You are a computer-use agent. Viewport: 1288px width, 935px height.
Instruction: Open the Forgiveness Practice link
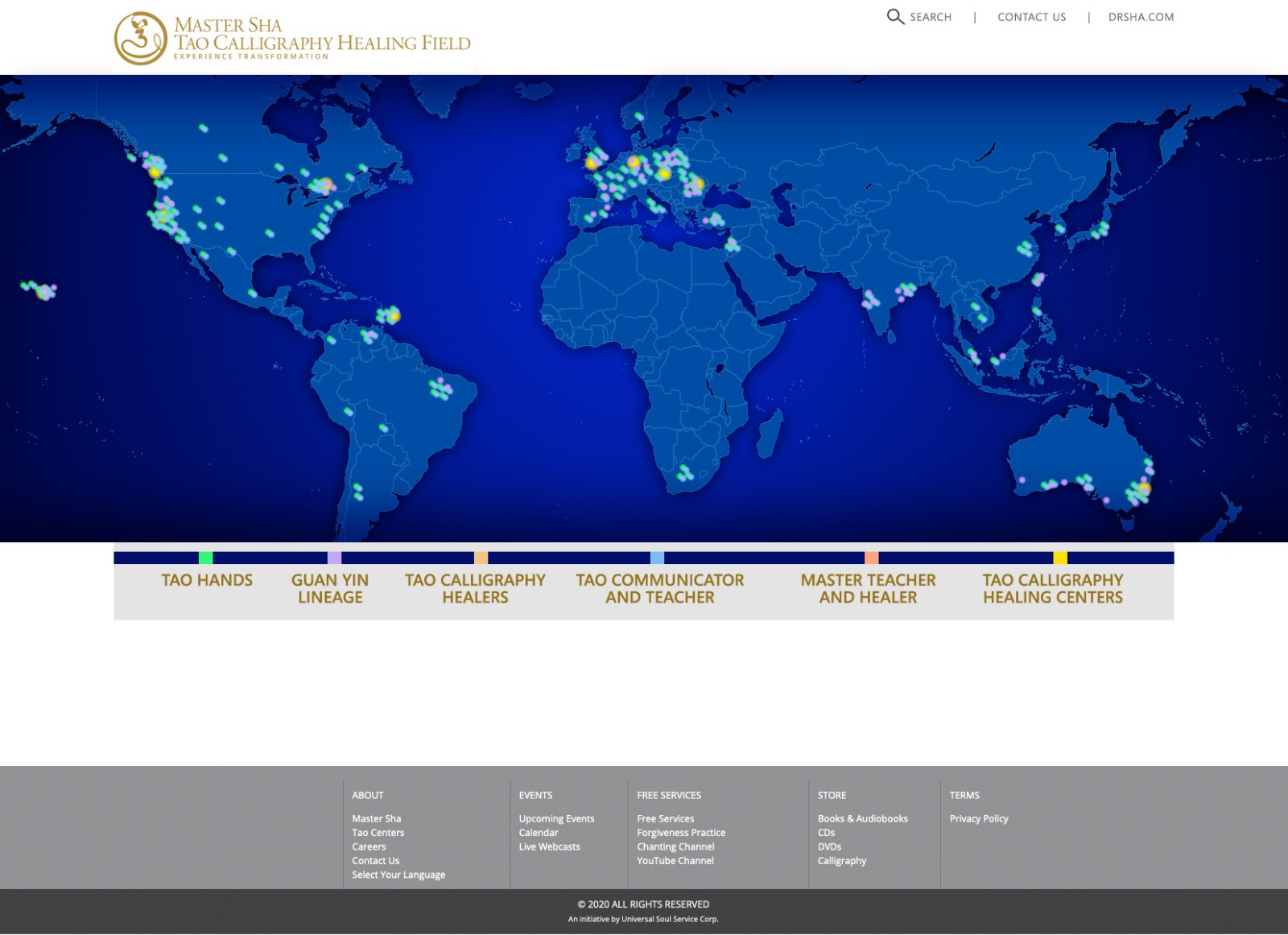[x=681, y=833]
